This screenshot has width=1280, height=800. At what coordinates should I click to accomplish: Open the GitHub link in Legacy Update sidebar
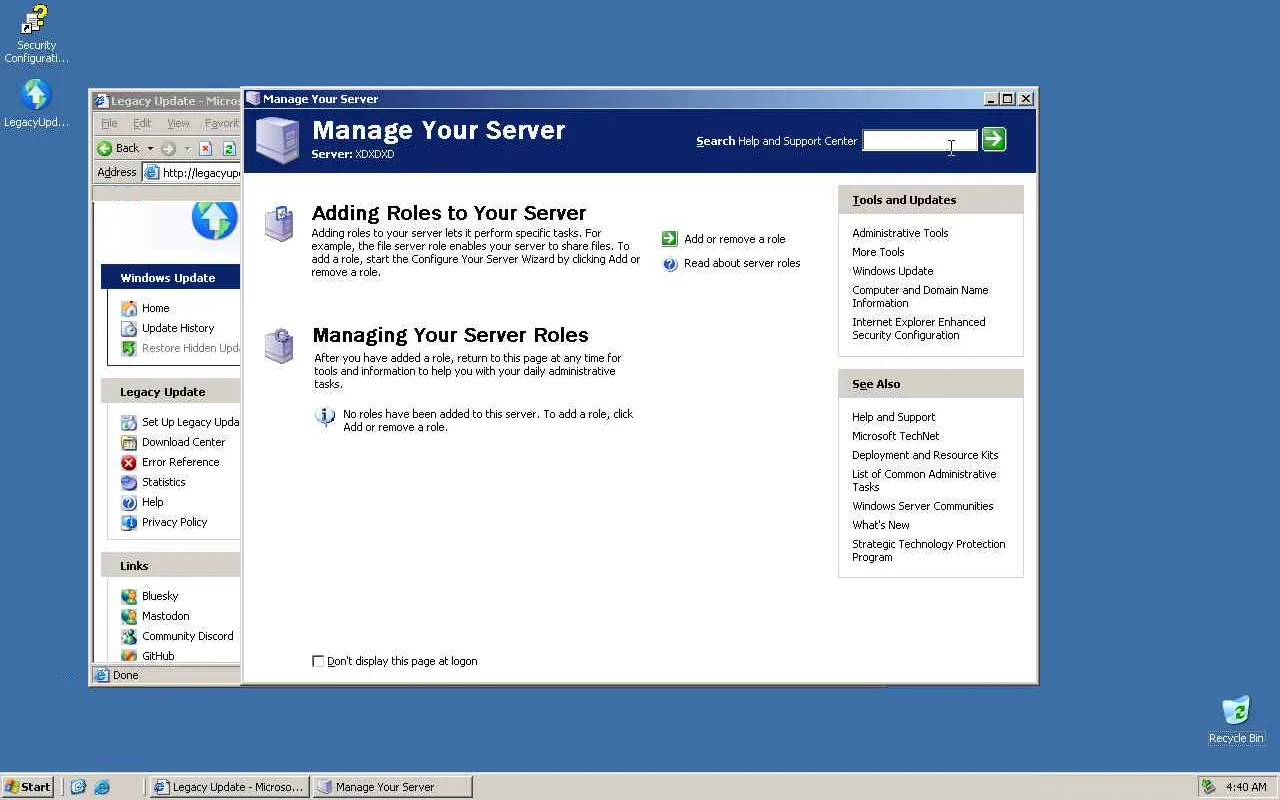tap(158, 656)
